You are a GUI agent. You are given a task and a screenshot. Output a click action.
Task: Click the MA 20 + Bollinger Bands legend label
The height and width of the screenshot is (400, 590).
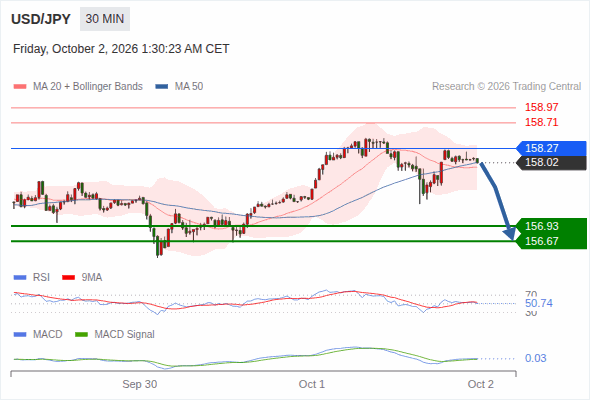click(x=88, y=87)
